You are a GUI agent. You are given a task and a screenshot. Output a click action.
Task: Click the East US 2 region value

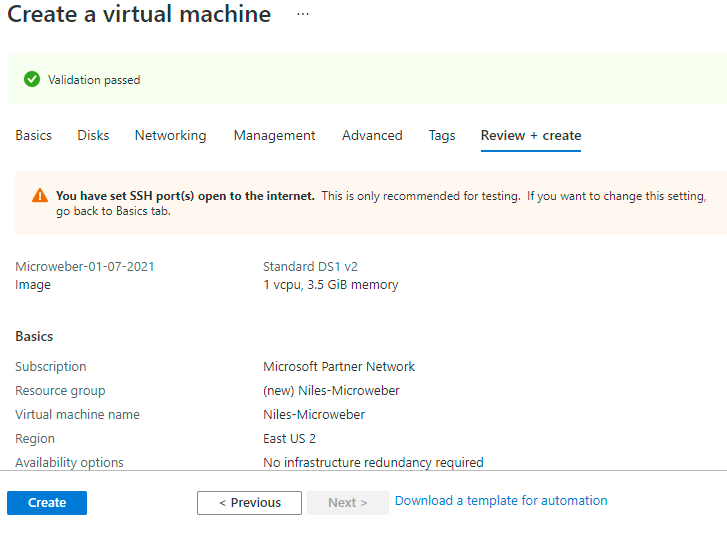tap(291, 439)
